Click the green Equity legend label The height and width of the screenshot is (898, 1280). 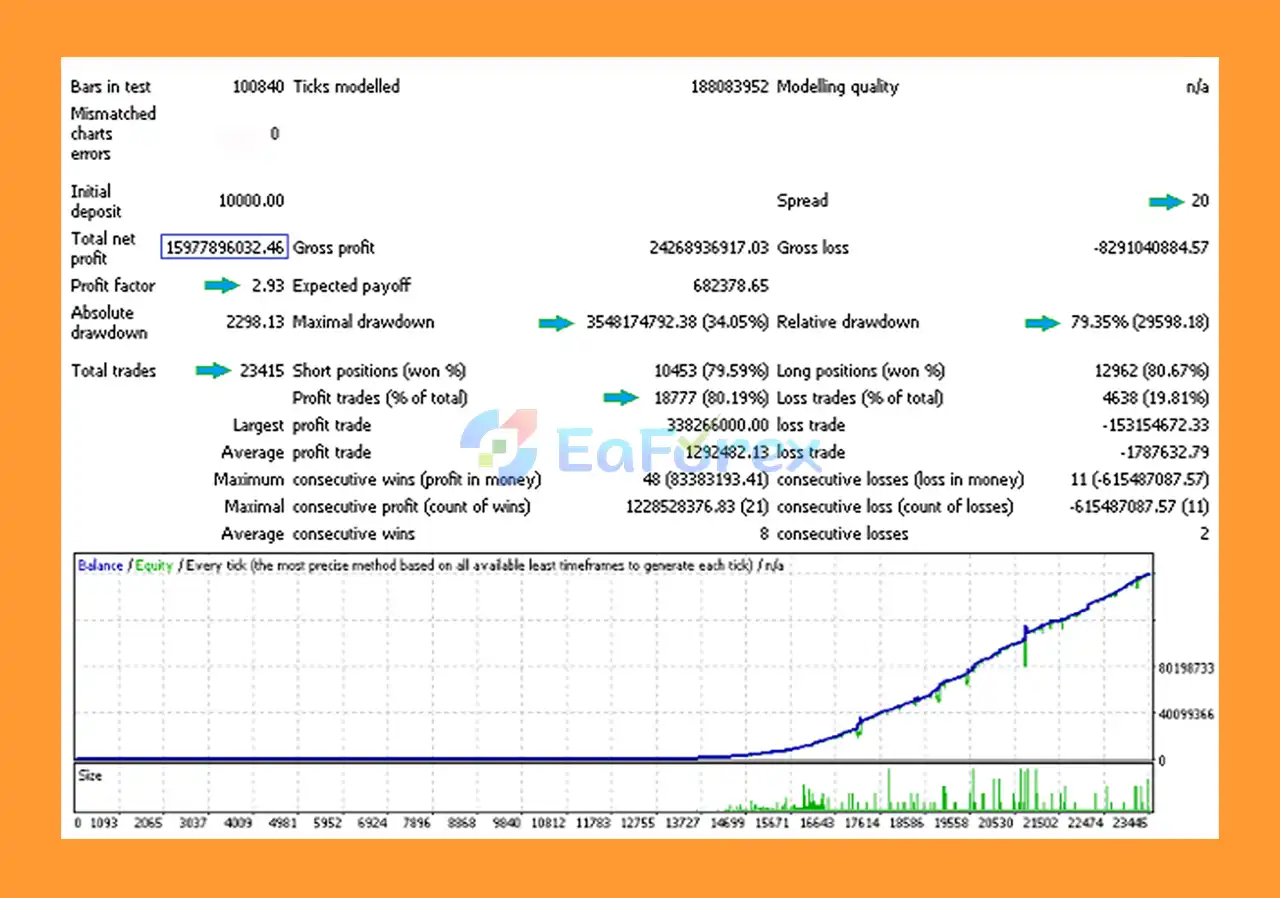154,566
